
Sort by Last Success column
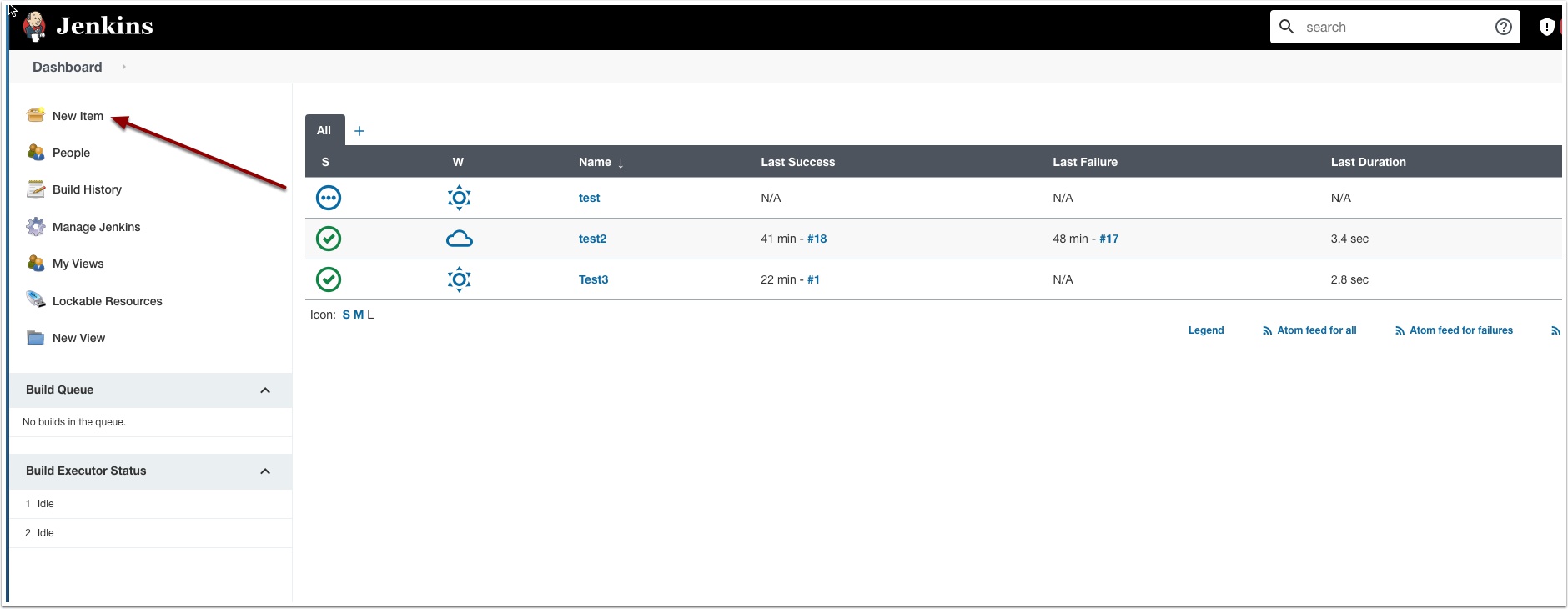797,162
